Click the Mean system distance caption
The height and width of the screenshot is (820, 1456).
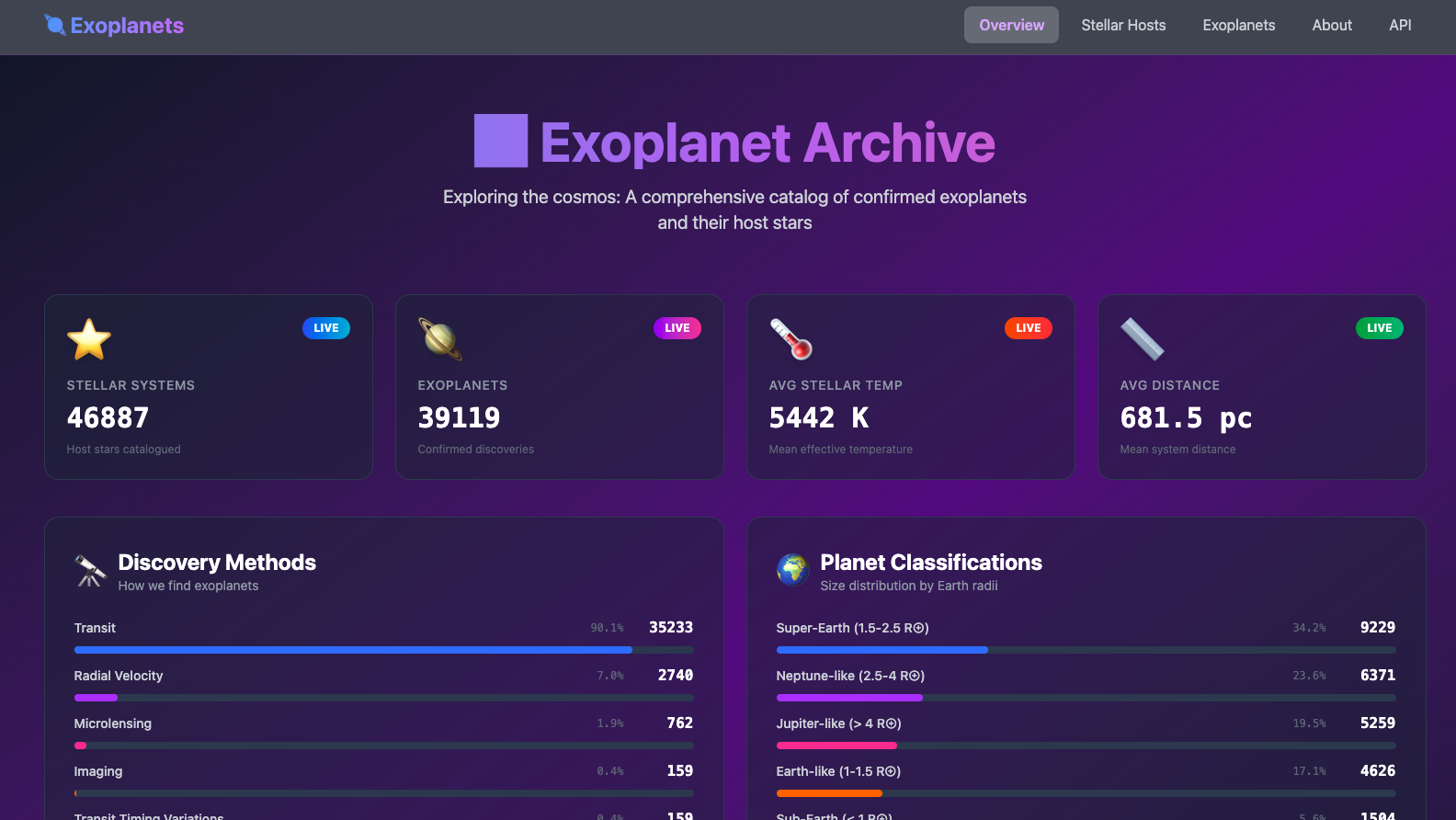click(1177, 450)
